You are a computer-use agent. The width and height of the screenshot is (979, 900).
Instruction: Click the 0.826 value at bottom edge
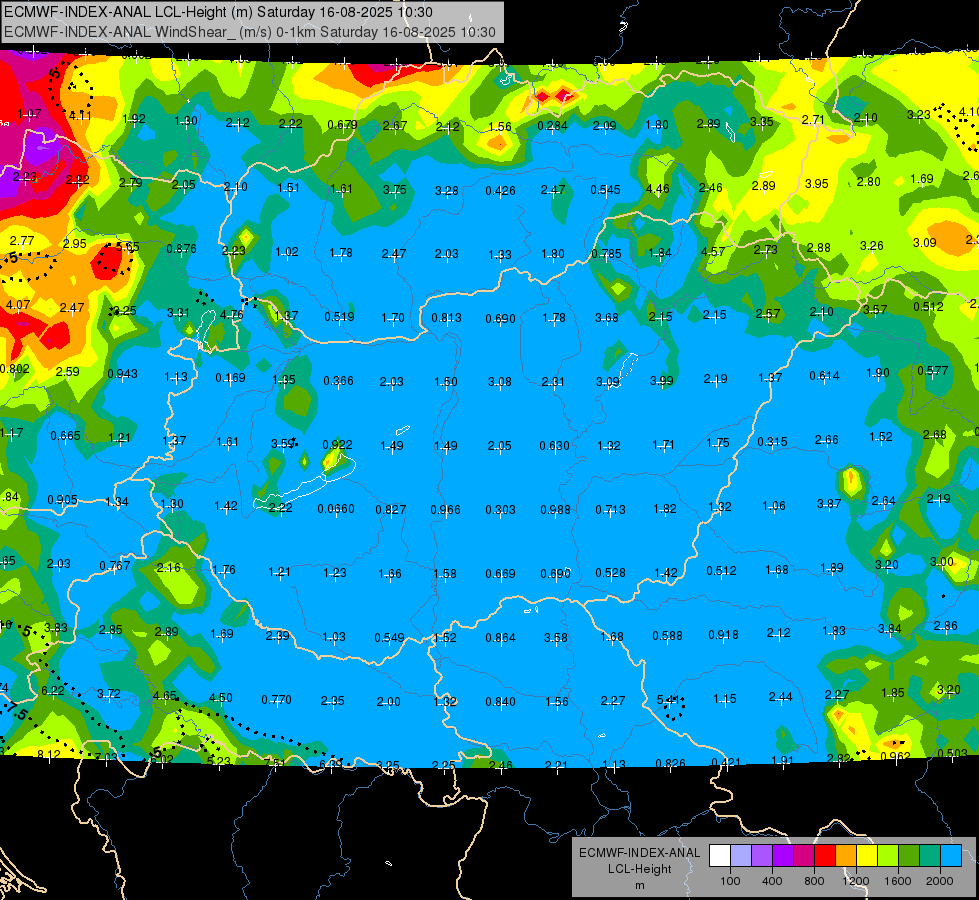click(x=671, y=763)
